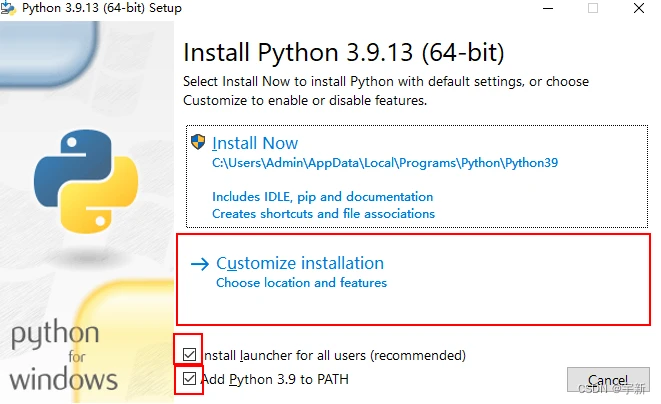Click the "Add Python 3.9 to PATH" label

tap(275, 380)
